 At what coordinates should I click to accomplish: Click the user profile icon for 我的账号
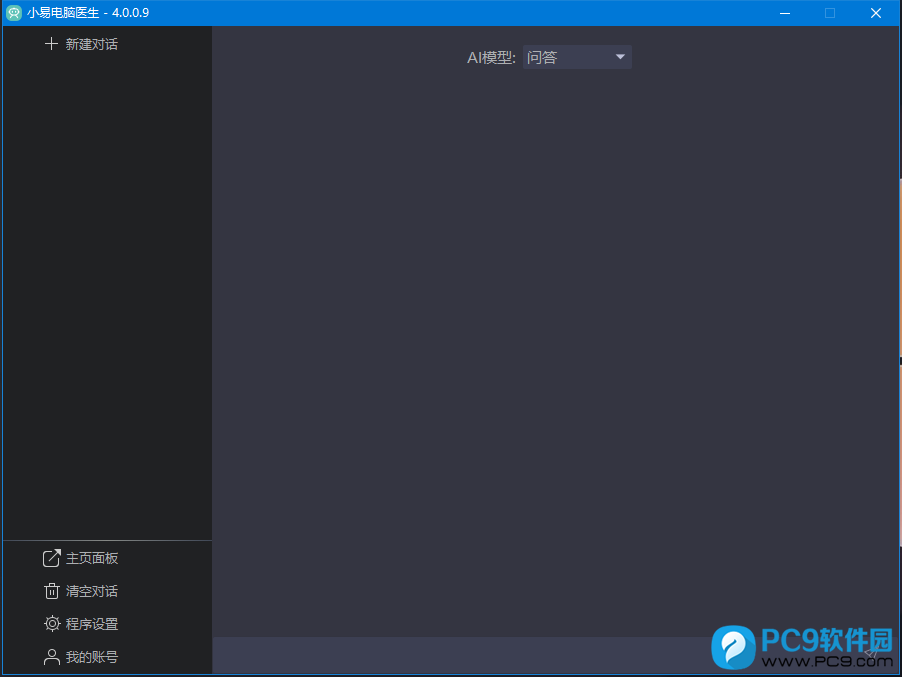[x=52, y=657]
